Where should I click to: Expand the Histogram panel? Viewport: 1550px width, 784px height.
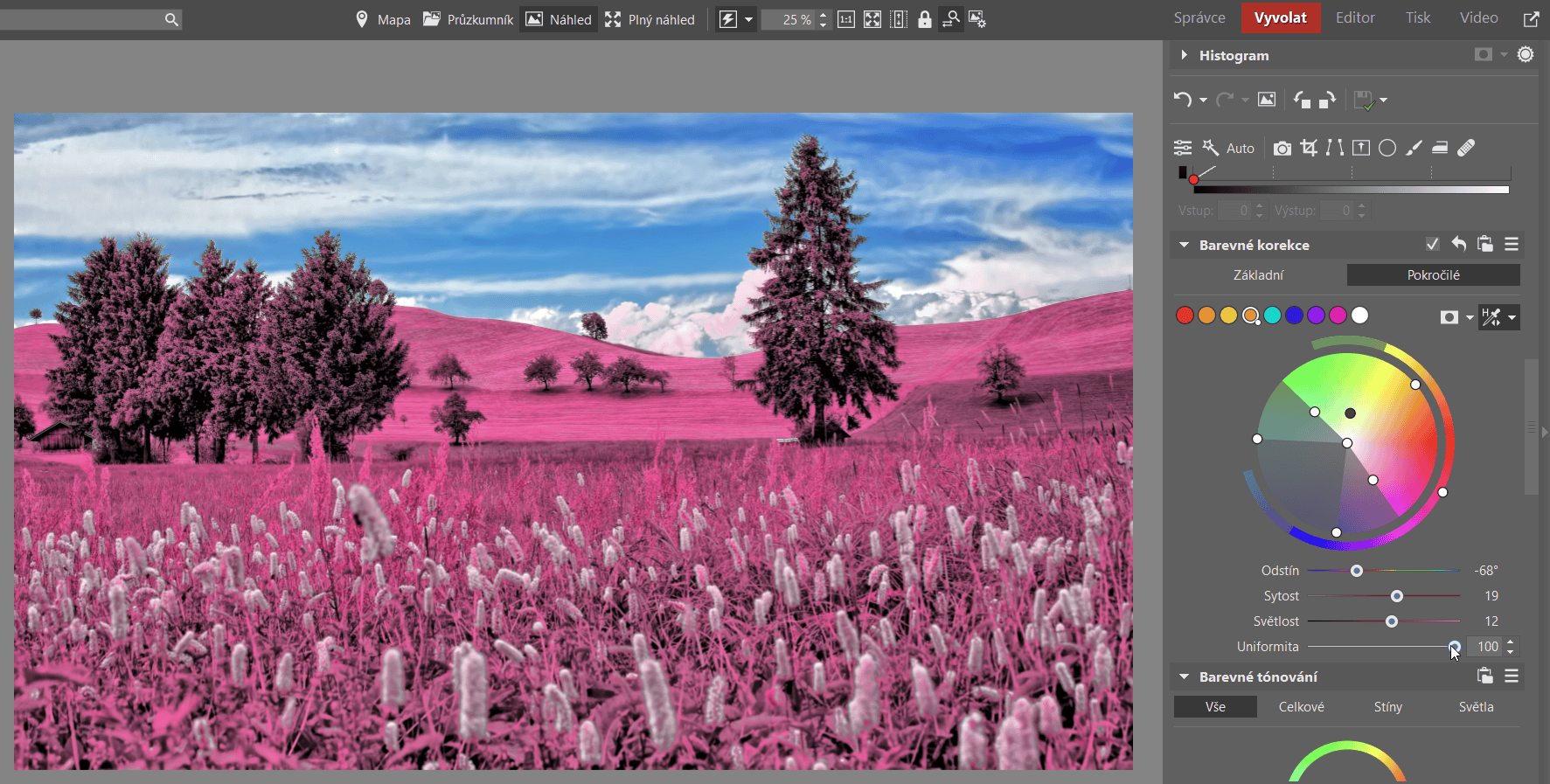[1184, 55]
